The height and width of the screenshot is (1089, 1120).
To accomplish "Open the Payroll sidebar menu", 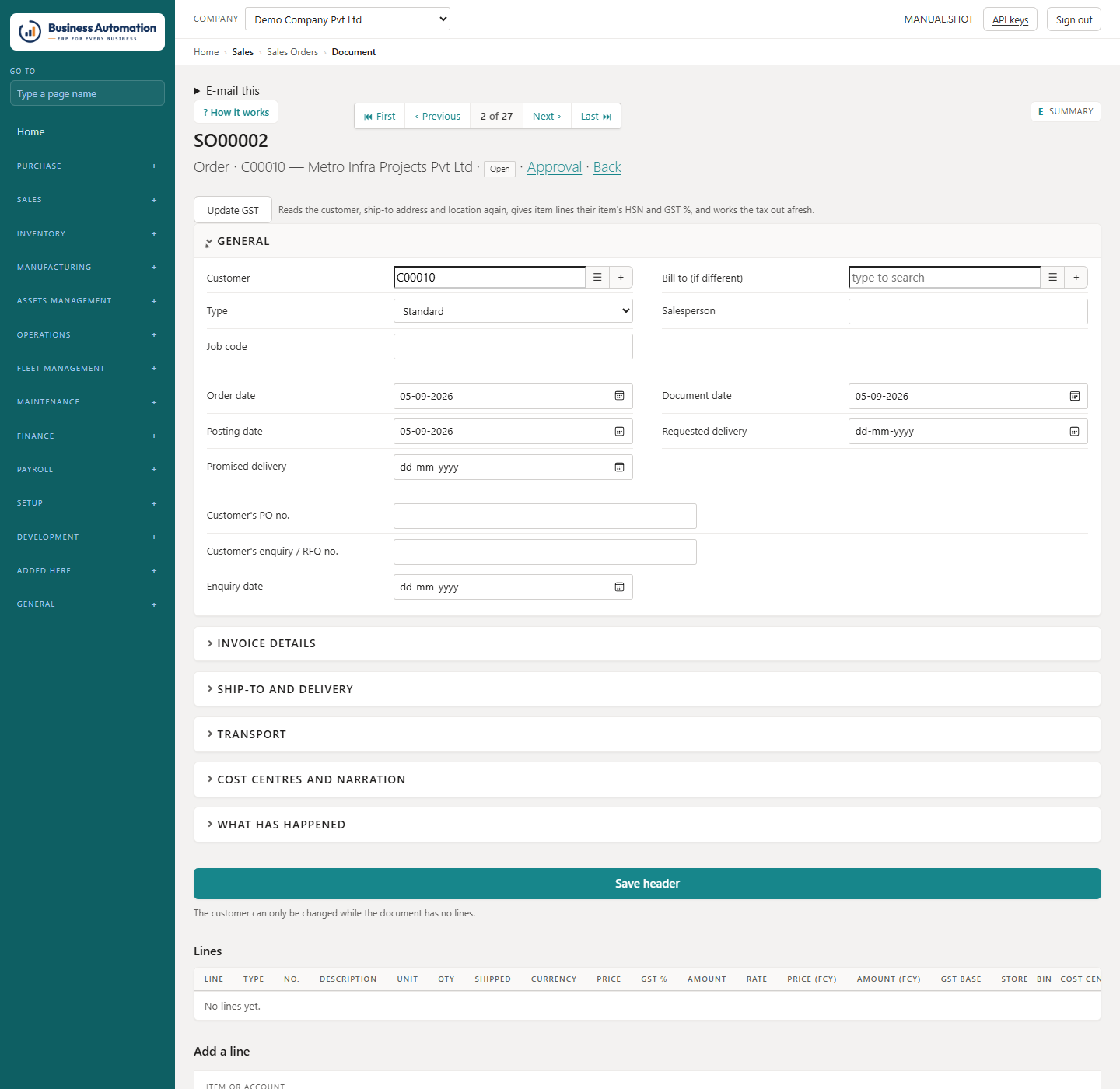I will pos(87,470).
